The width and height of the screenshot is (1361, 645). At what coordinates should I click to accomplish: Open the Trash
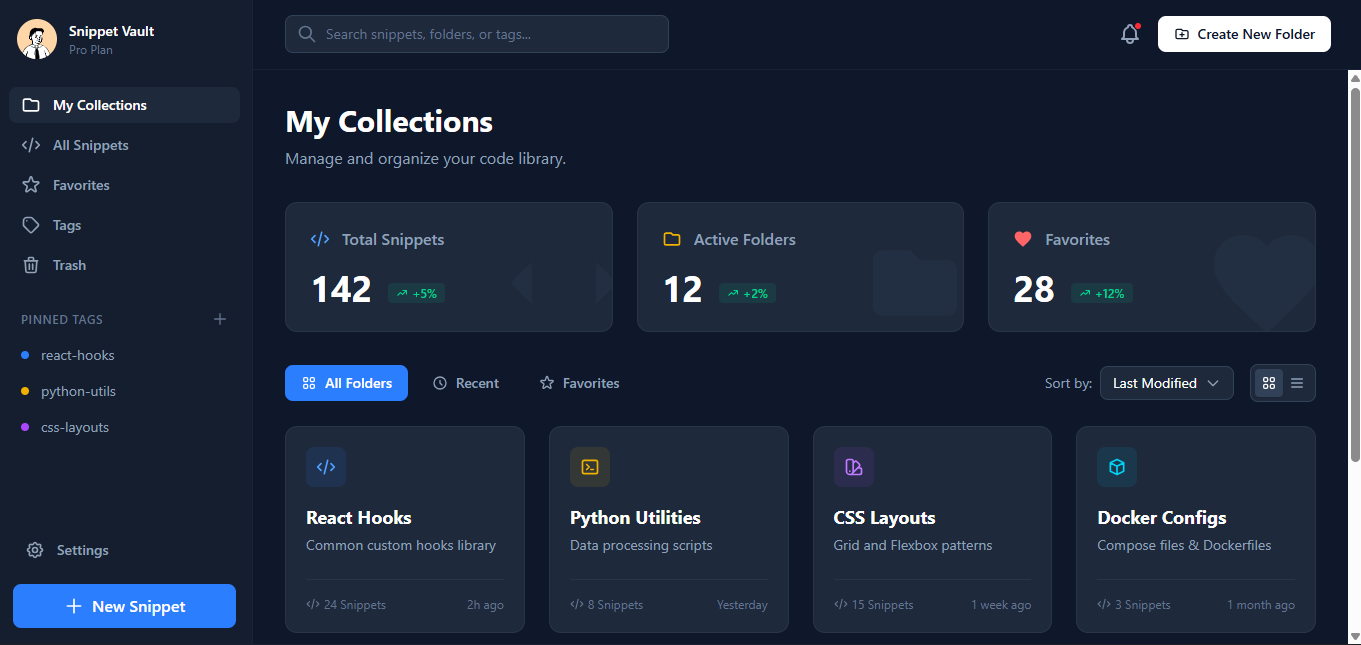[69, 265]
